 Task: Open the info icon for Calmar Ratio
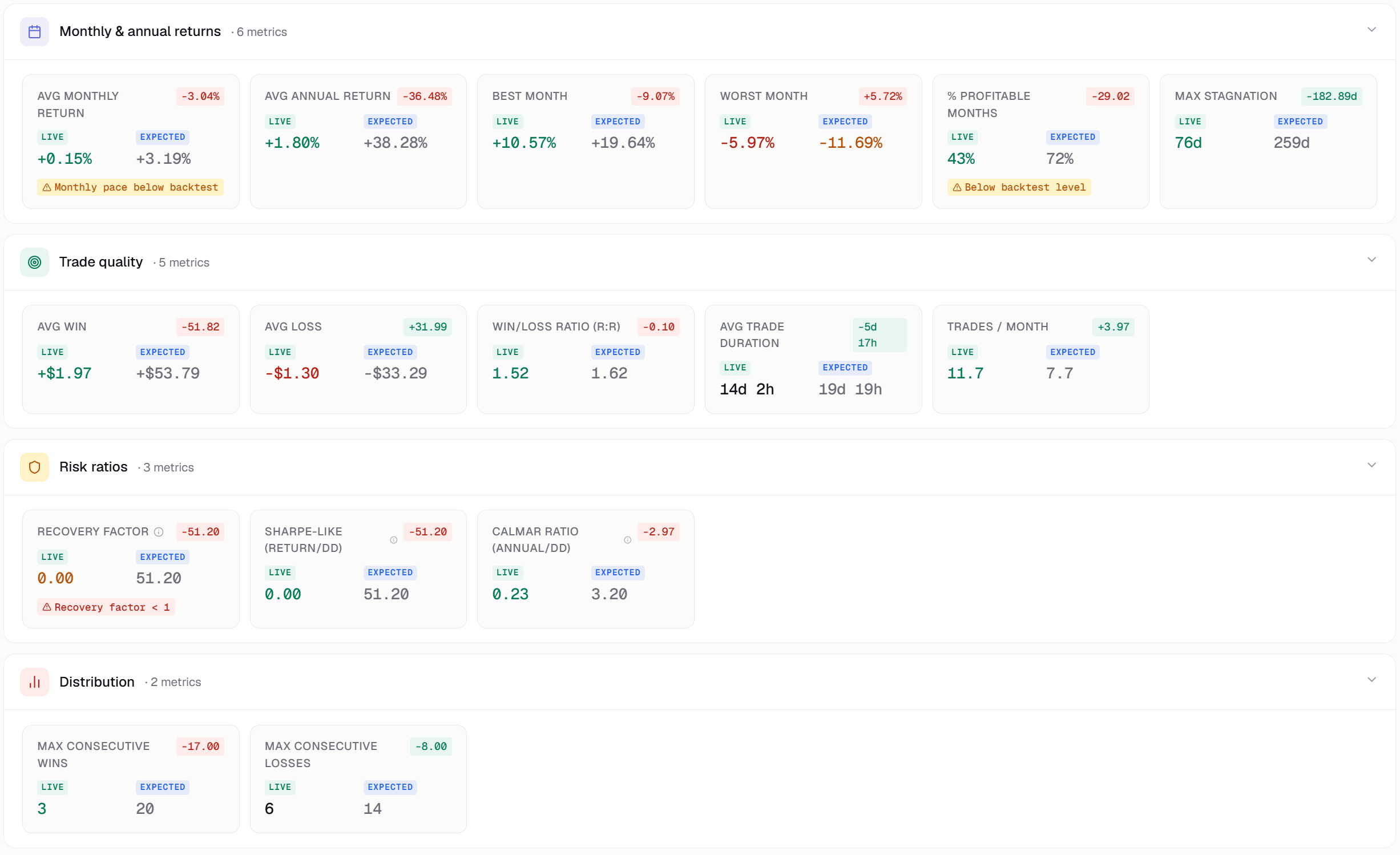[627, 539]
